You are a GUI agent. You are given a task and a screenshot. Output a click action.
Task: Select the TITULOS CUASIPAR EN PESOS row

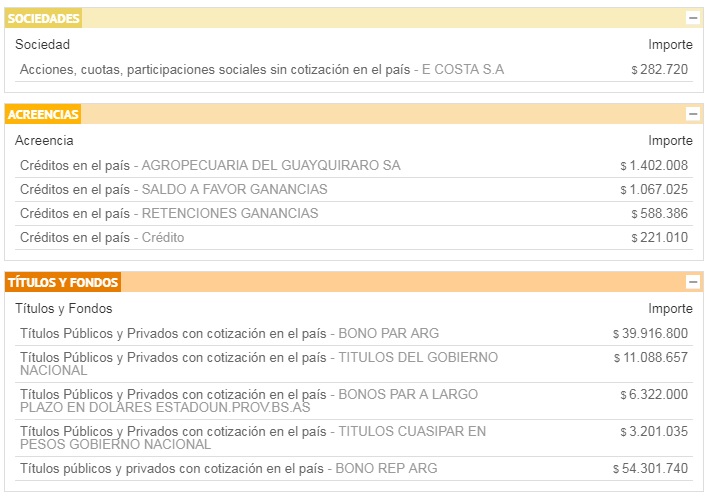coord(252,437)
